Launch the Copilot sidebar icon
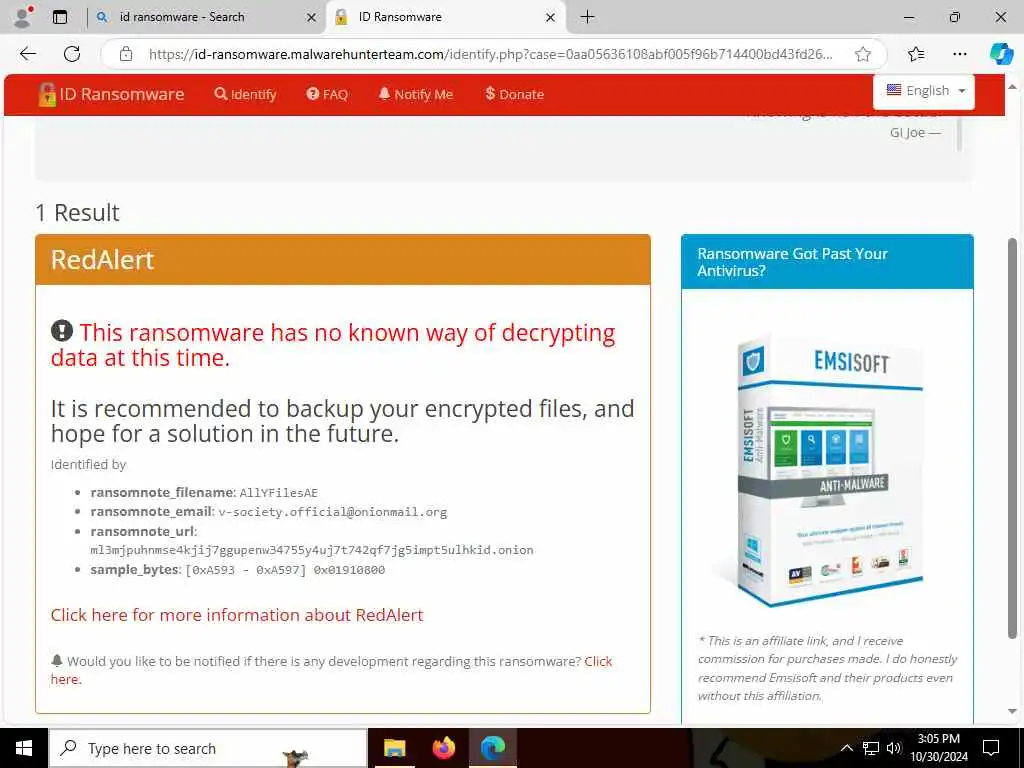 [1001, 54]
